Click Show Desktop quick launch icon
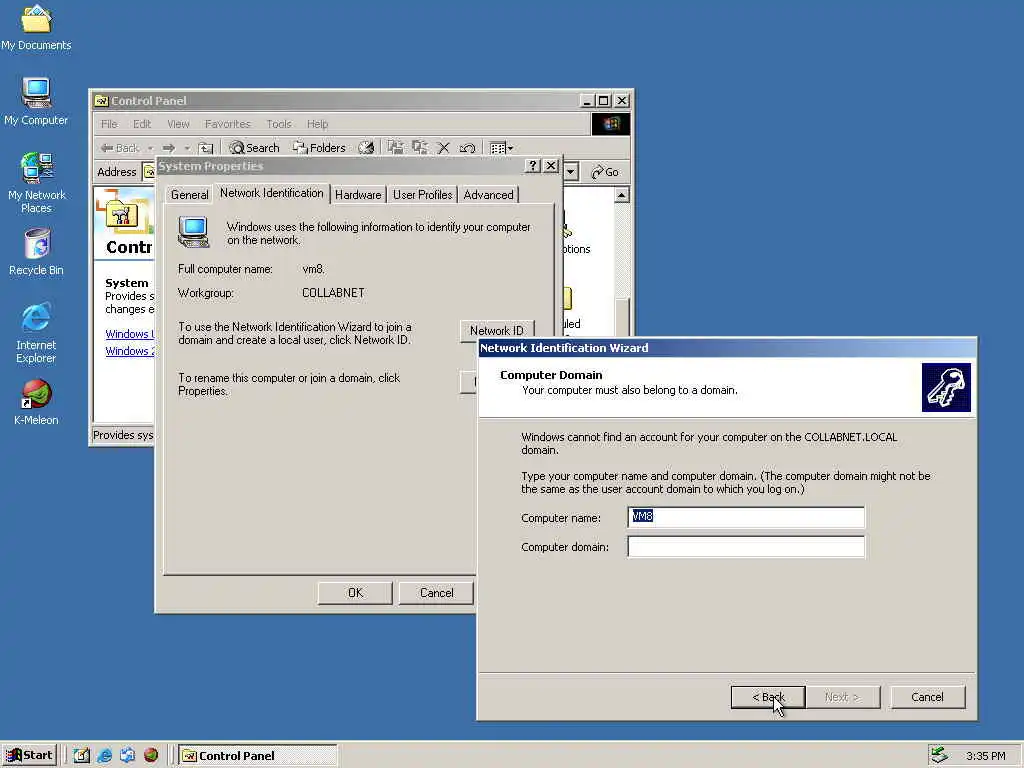The height and width of the screenshot is (768, 1024). (x=82, y=756)
